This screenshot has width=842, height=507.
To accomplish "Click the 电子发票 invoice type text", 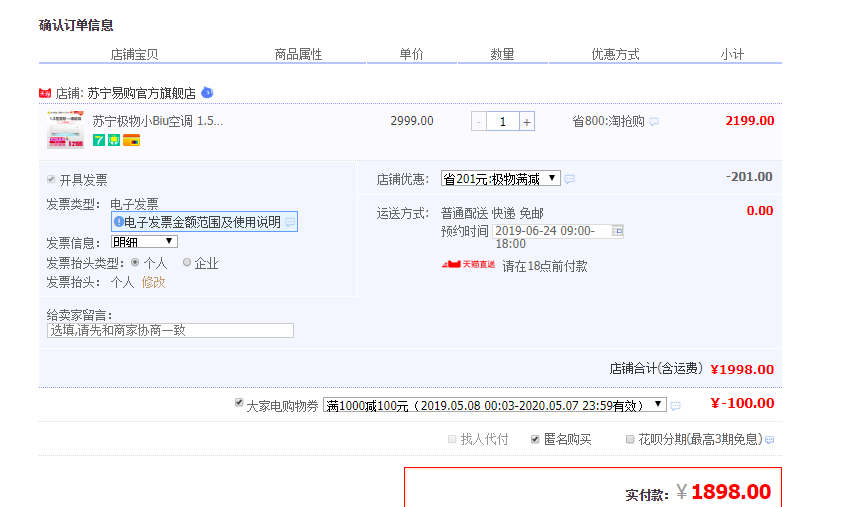I will [x=134, y=204].
